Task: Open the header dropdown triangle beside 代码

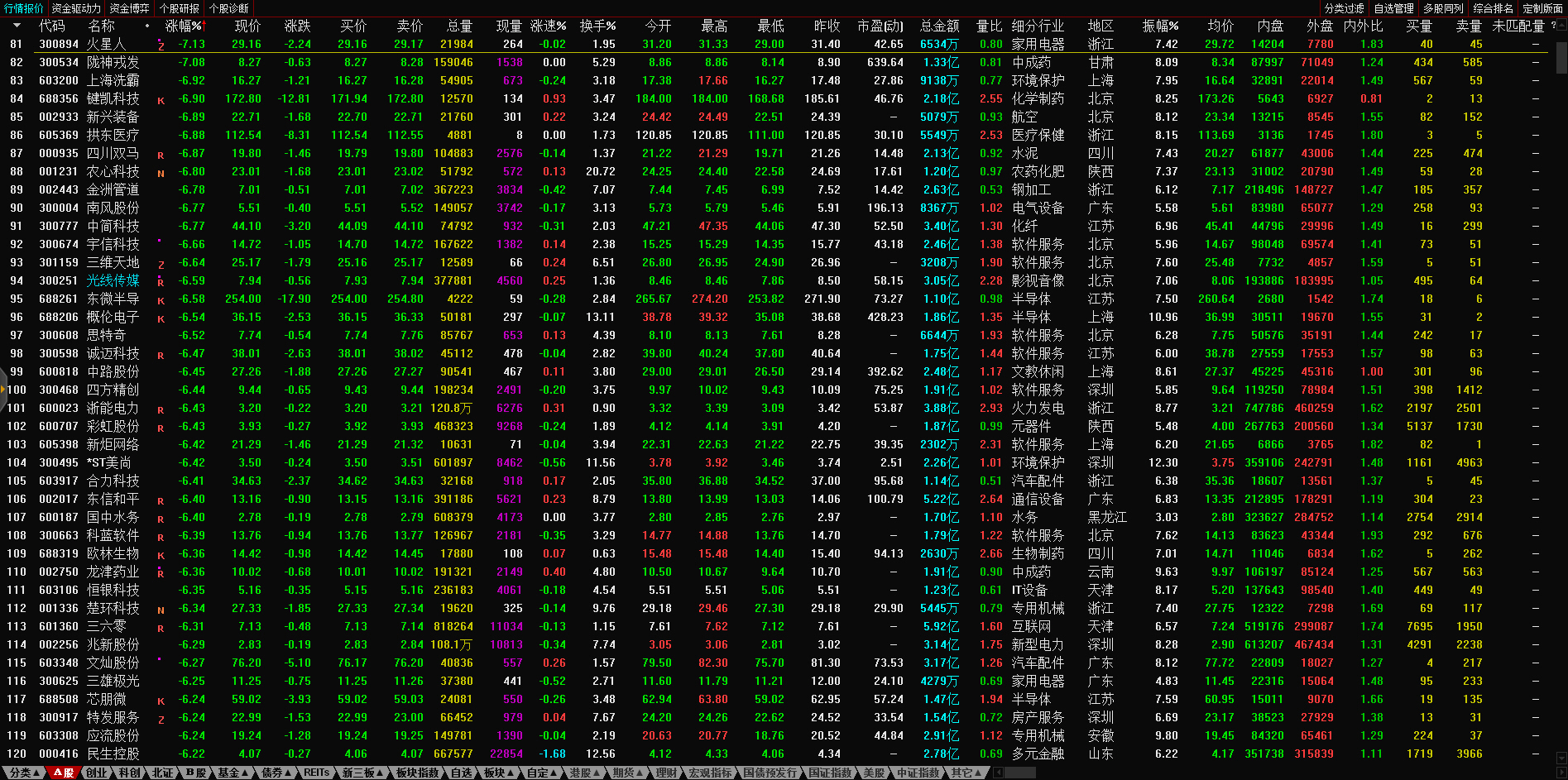Action: point(17,26)
